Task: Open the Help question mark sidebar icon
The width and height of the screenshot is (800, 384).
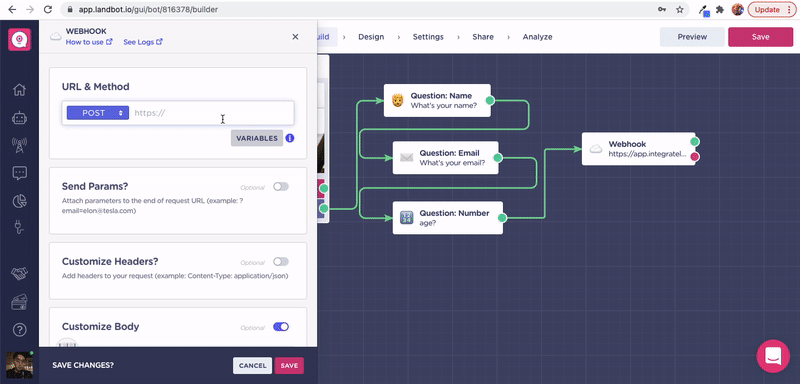Action: pyautogui.click(x=19, y=329)
